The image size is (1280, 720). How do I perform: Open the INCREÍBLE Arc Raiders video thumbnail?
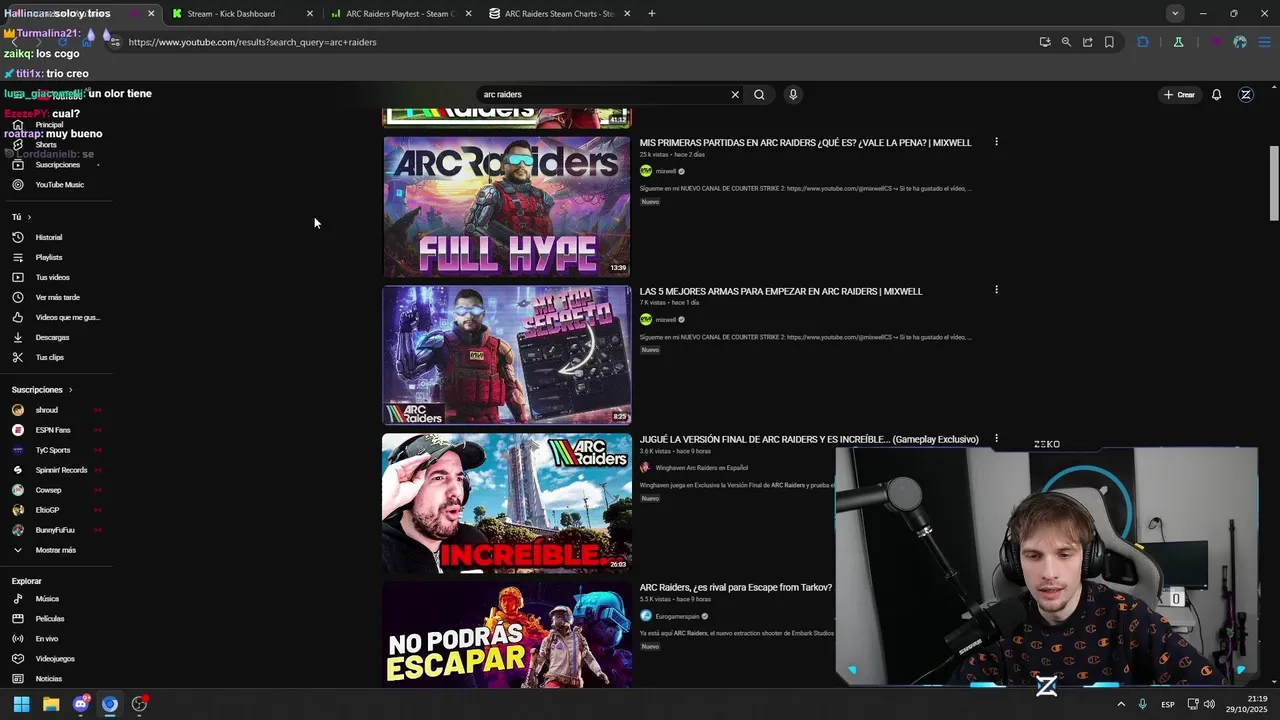(x=507, y=503)
